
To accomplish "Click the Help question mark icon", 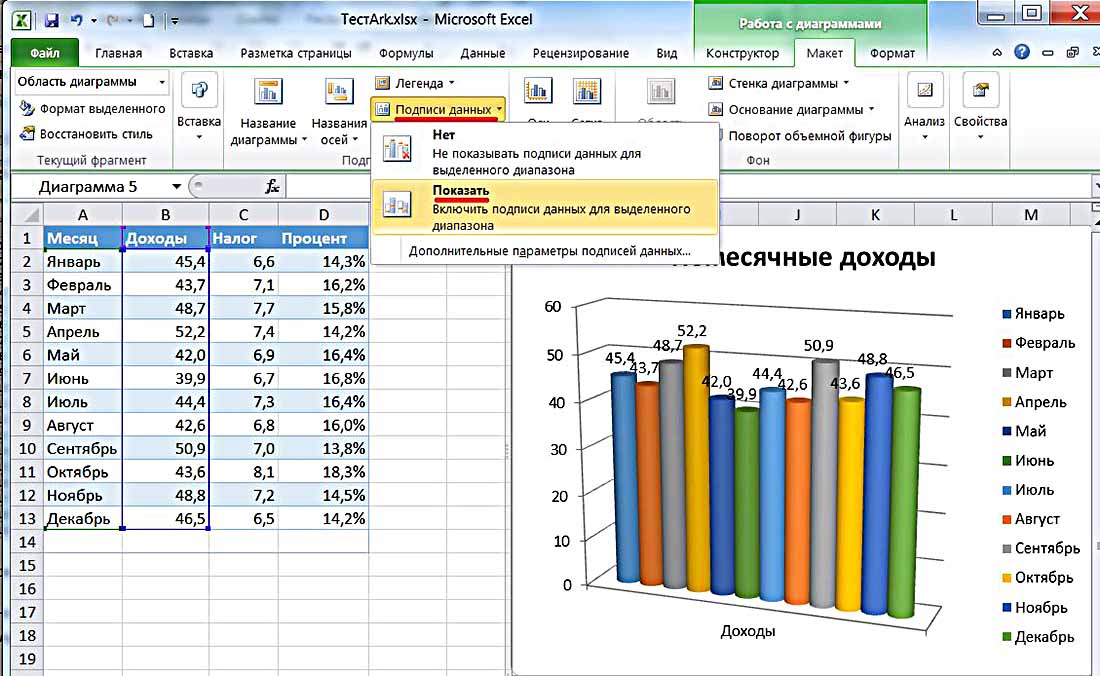I will [1022, 51].
